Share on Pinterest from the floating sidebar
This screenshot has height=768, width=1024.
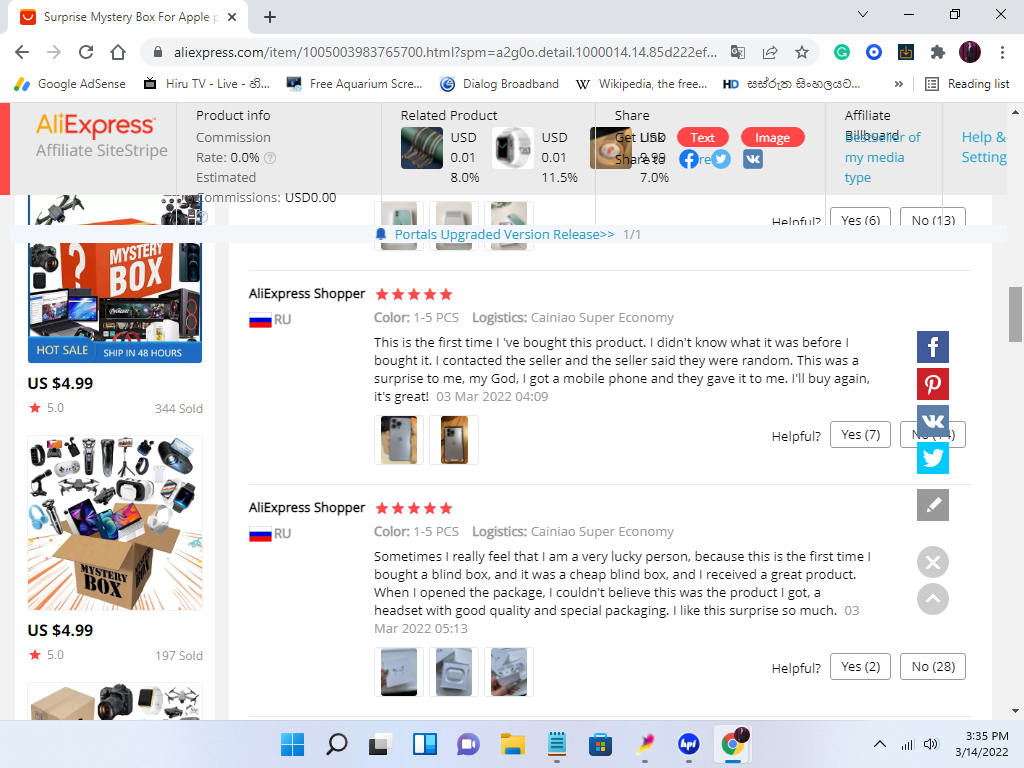click(933, 383)
